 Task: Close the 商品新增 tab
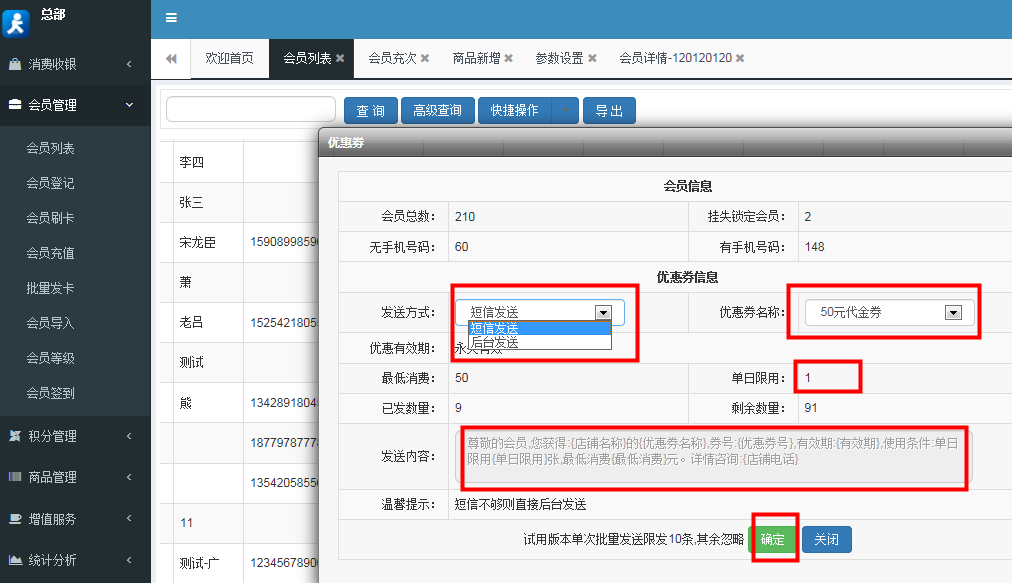click(x=508, y=58)
